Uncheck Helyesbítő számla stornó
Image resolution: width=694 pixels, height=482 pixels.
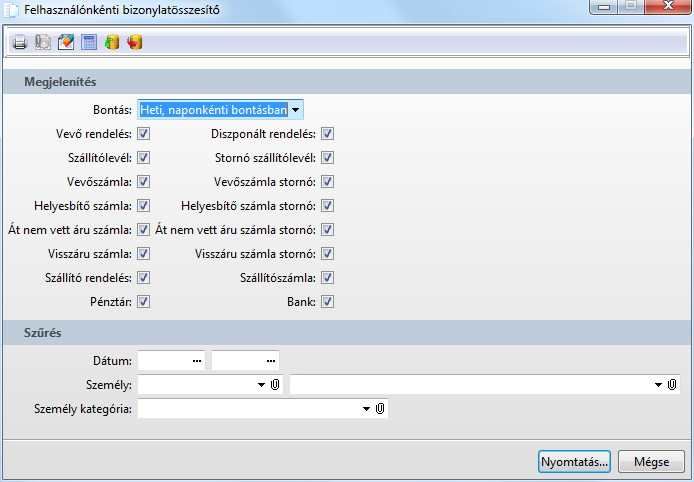coord(328,206)
